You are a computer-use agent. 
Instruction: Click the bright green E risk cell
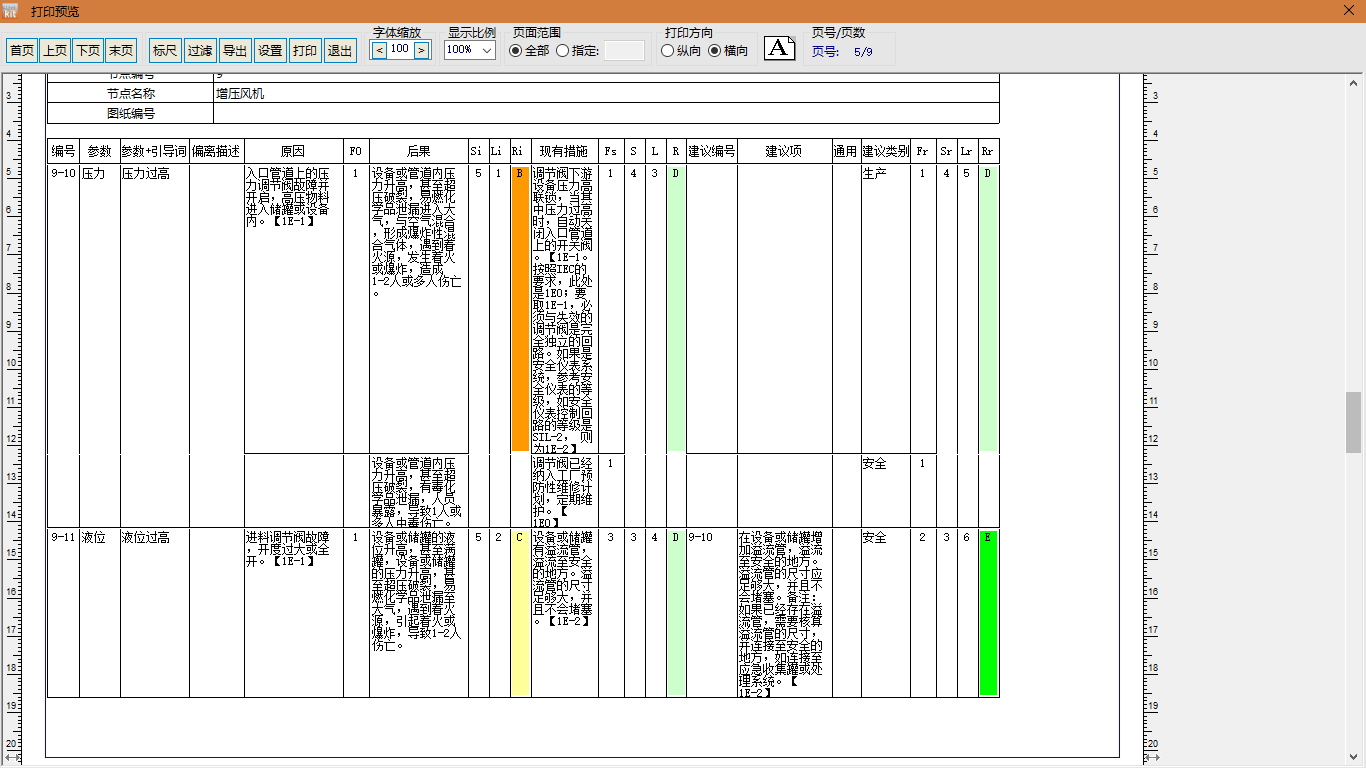988,612
